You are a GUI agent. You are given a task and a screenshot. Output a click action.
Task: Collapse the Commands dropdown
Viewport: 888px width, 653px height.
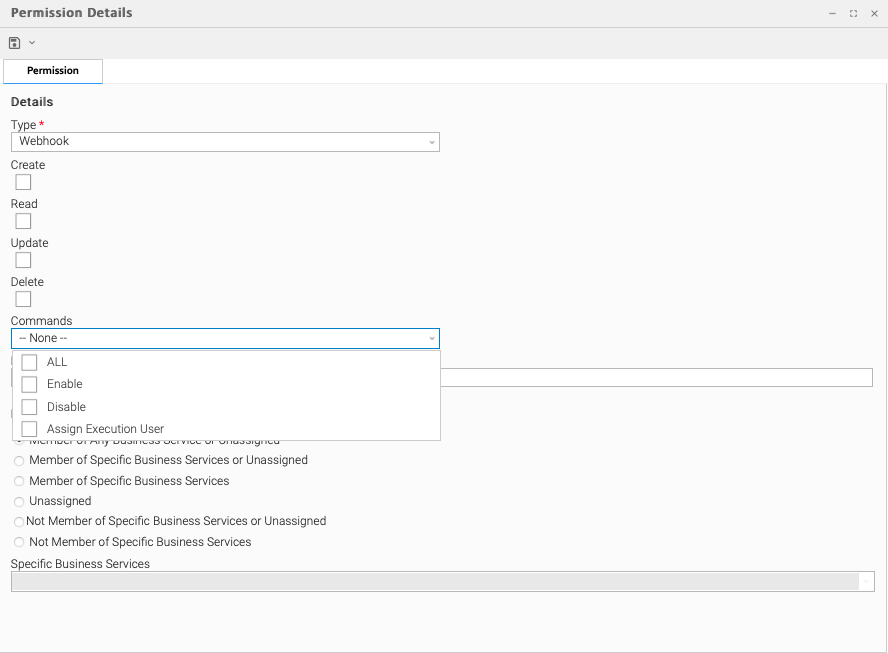[x=431, y=339]
